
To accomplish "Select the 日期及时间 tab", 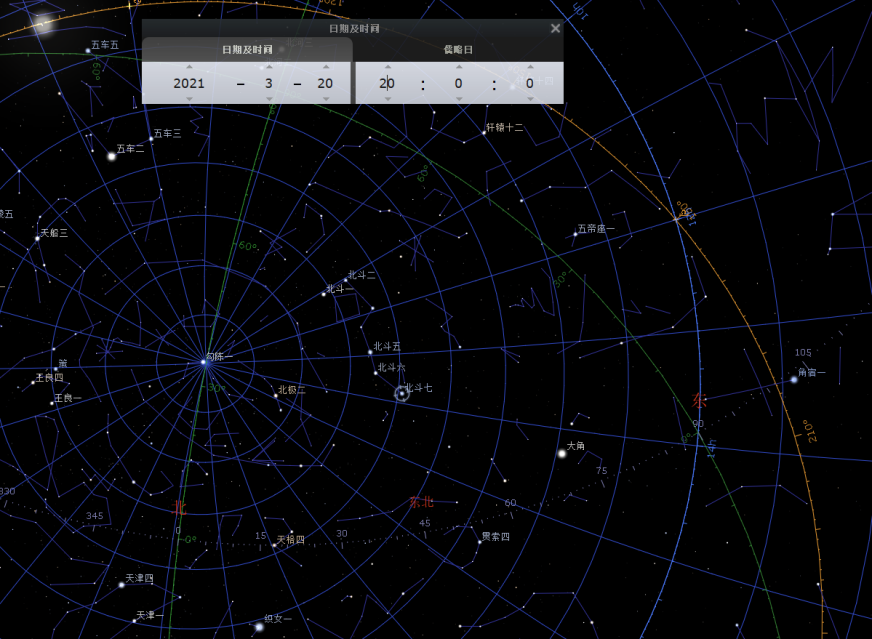I will click(247, 49).
